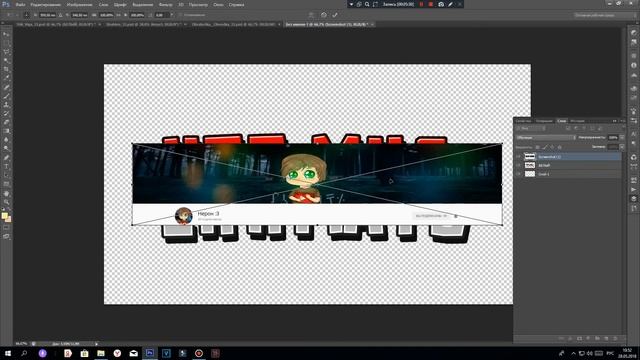Select the Move tool

click(6, 34)
